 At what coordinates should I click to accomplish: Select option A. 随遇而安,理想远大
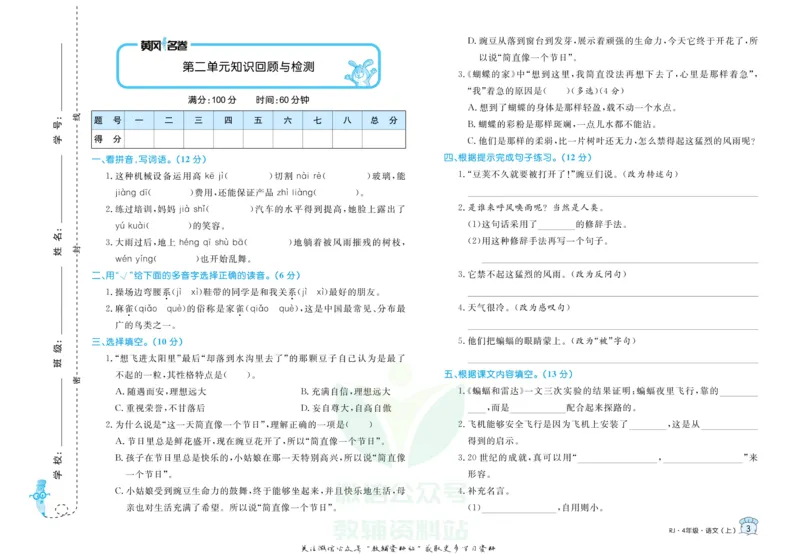[161, 392]
